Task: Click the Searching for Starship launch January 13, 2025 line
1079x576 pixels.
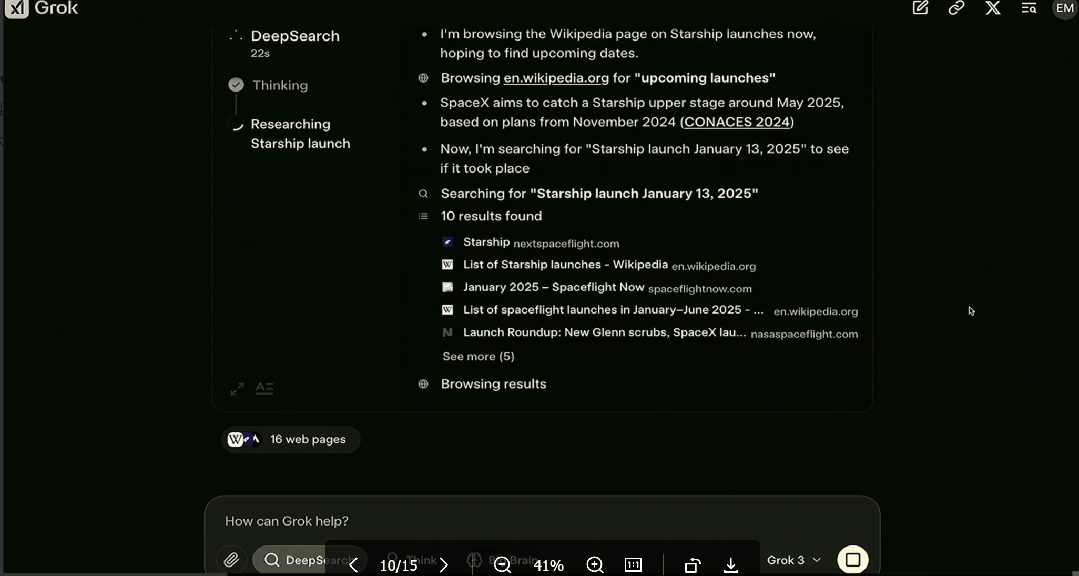Action: pyautogui.click(x=599, y=193)
